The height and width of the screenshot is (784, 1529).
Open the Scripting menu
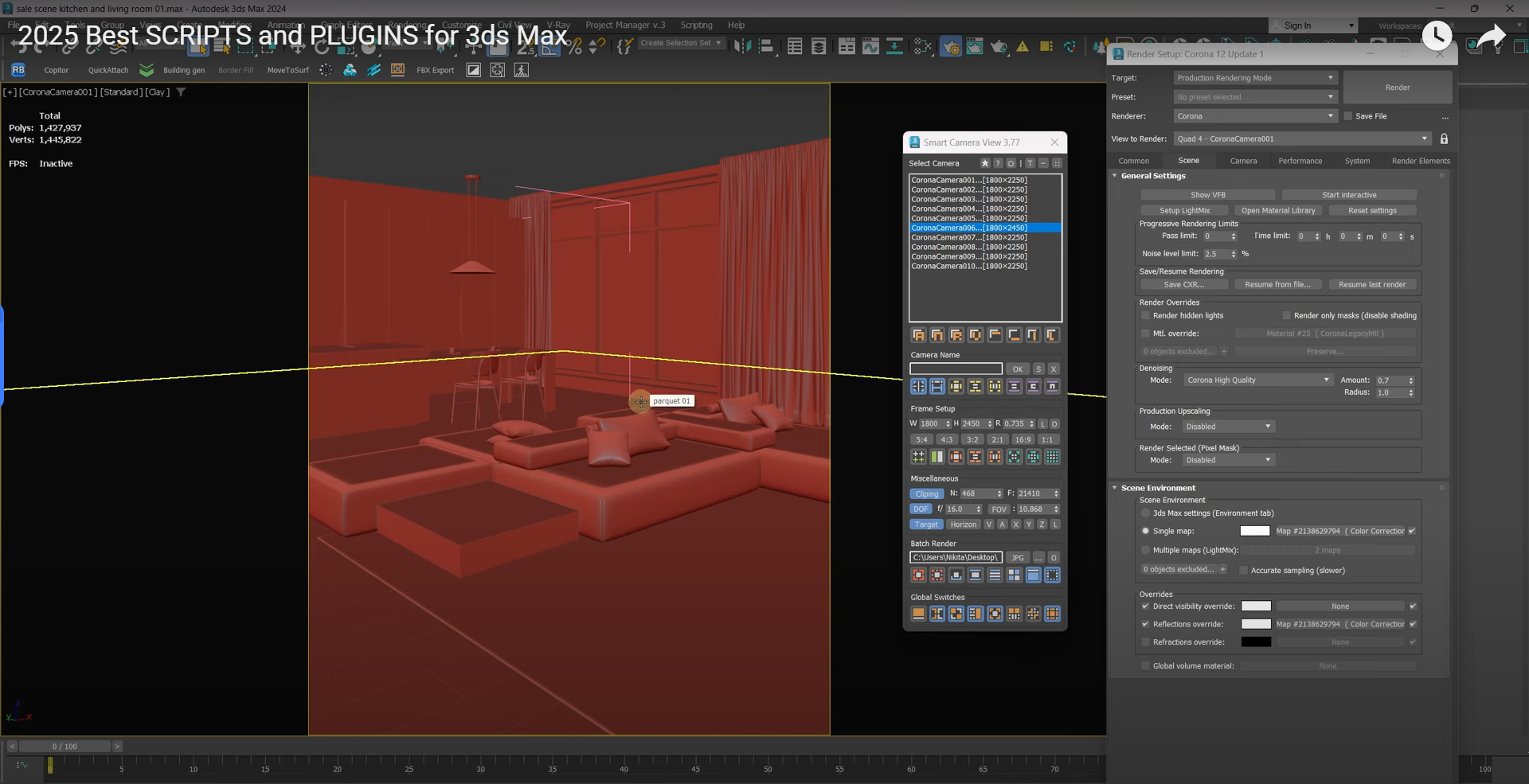[x=696, y=25]
